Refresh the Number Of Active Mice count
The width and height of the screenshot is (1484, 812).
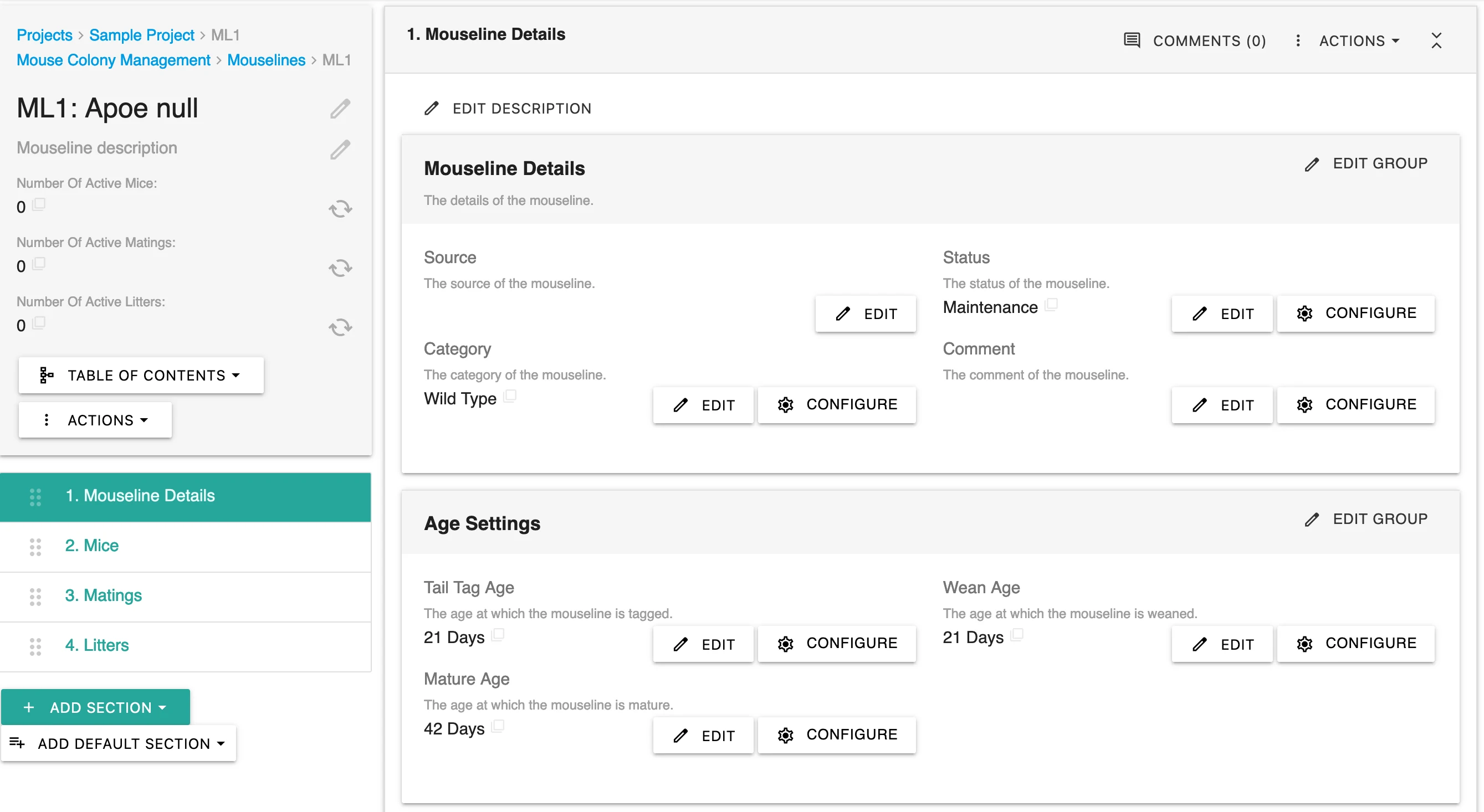click(340, 208)
